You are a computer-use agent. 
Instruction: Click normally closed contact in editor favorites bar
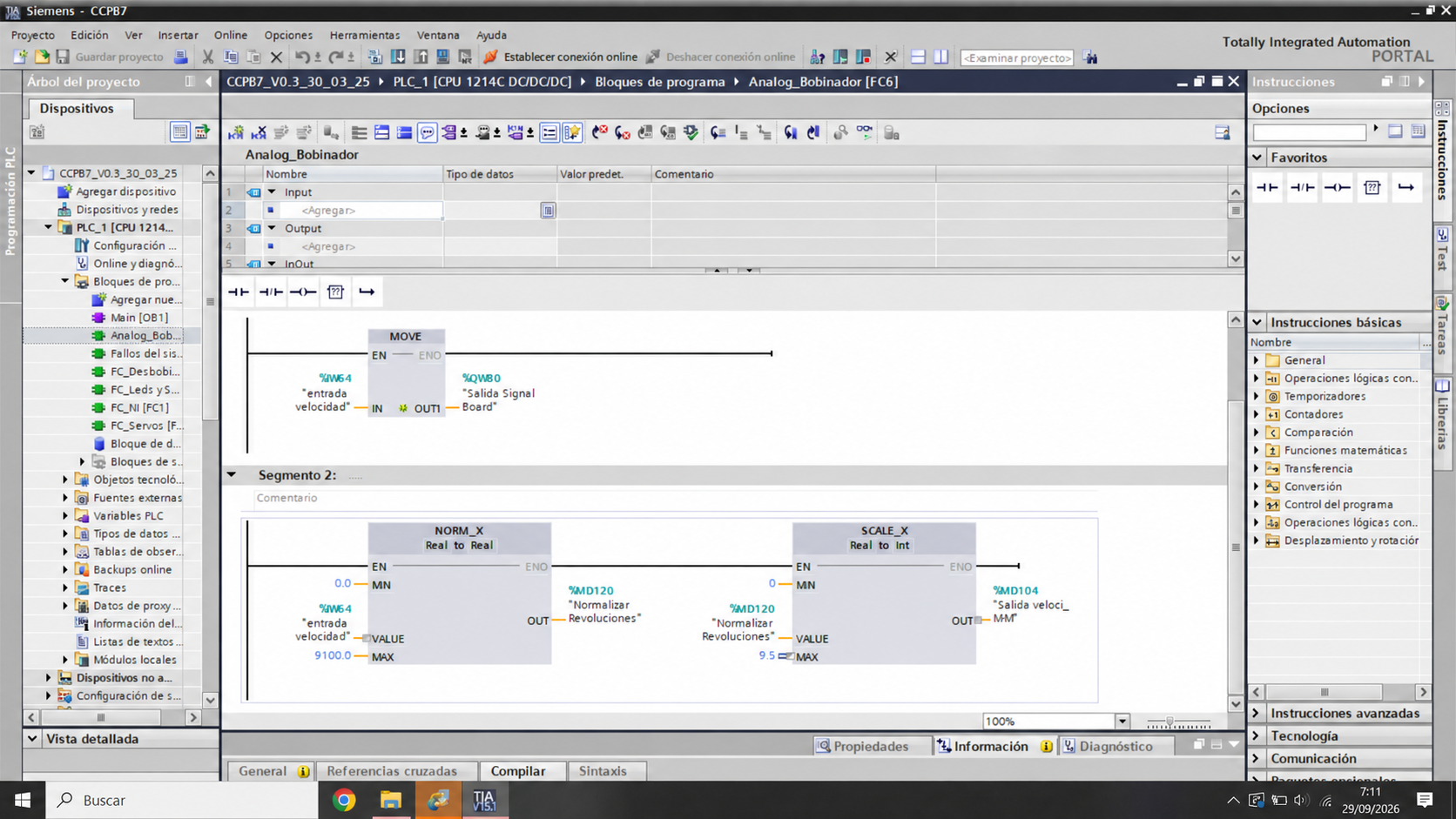click(271, 292)
